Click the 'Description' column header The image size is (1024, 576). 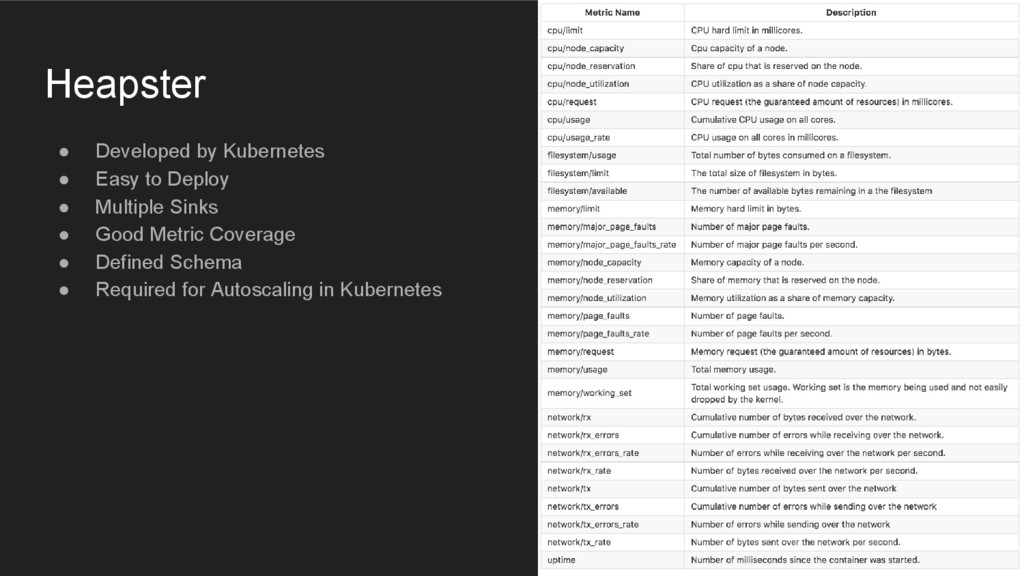[850, 12]
